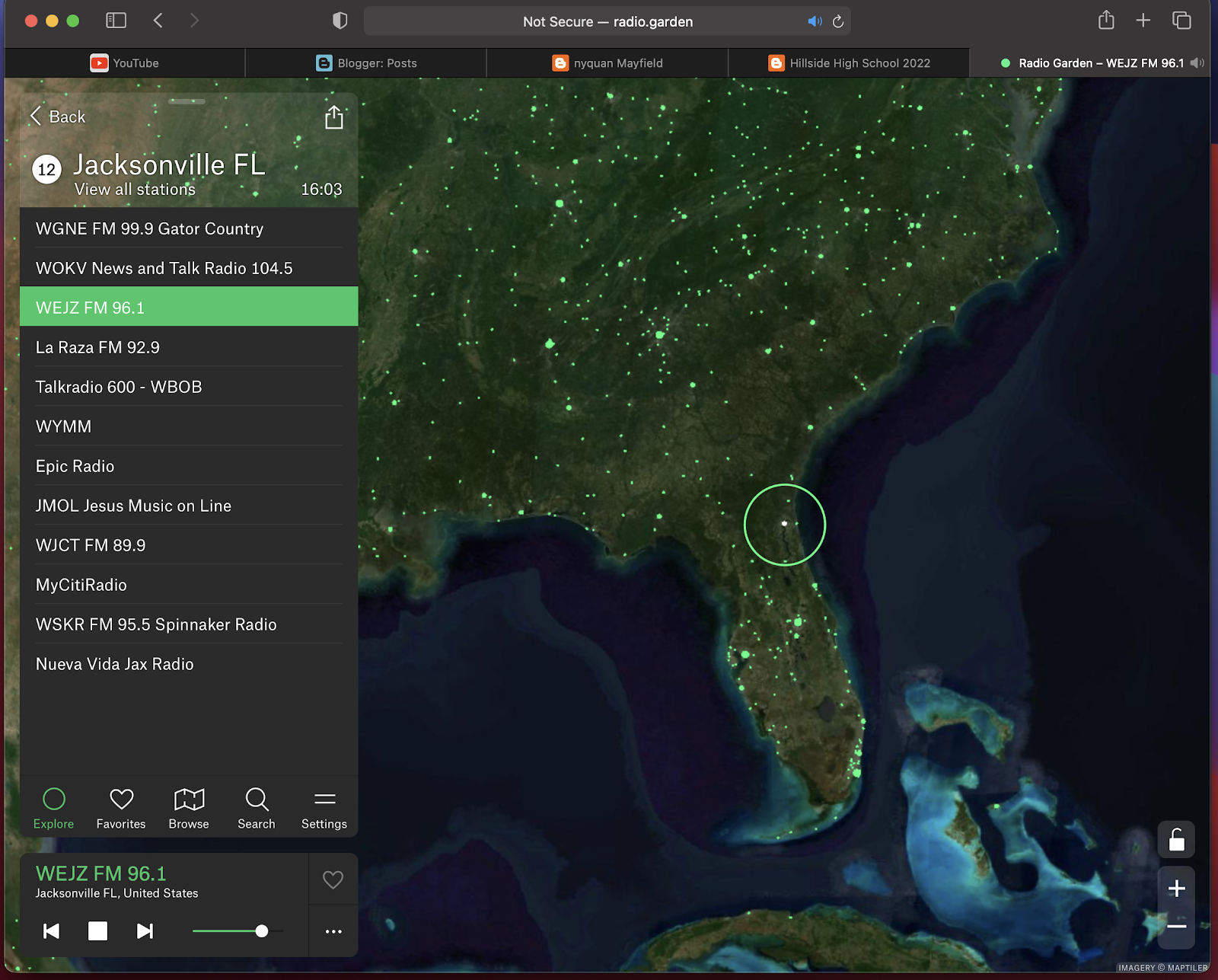Share the Jacksonville FL station list
This screenshot has height=980, width=1218.
(334, 117)
